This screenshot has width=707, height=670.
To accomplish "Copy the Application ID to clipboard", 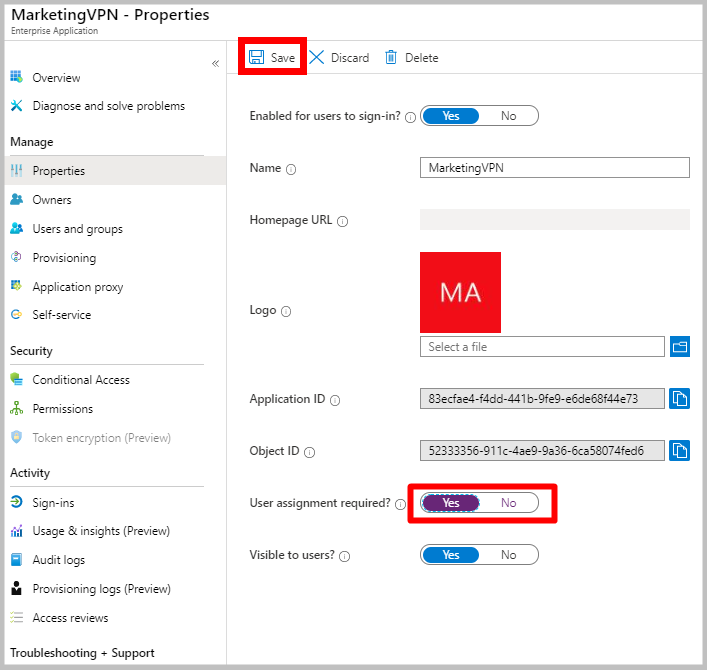I will [x=679, y=399].
